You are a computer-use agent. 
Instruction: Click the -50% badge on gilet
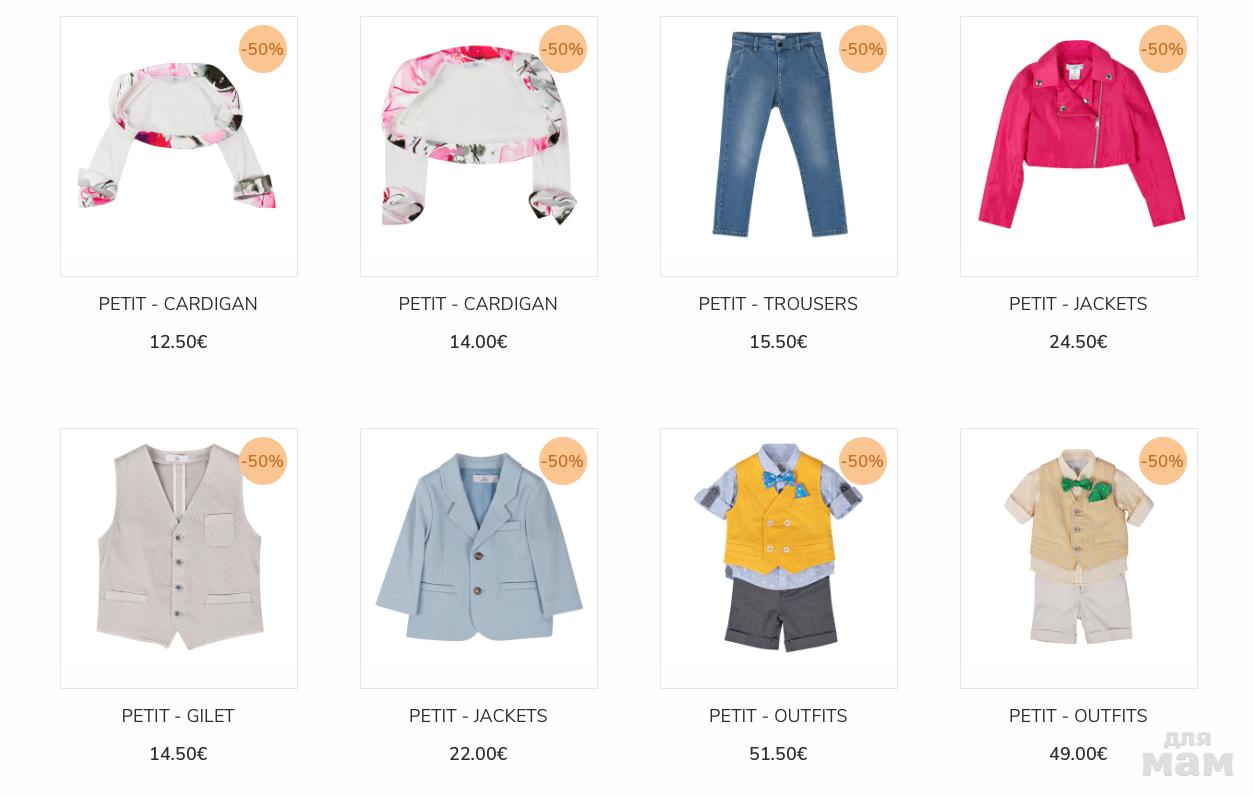click(262, 461)
